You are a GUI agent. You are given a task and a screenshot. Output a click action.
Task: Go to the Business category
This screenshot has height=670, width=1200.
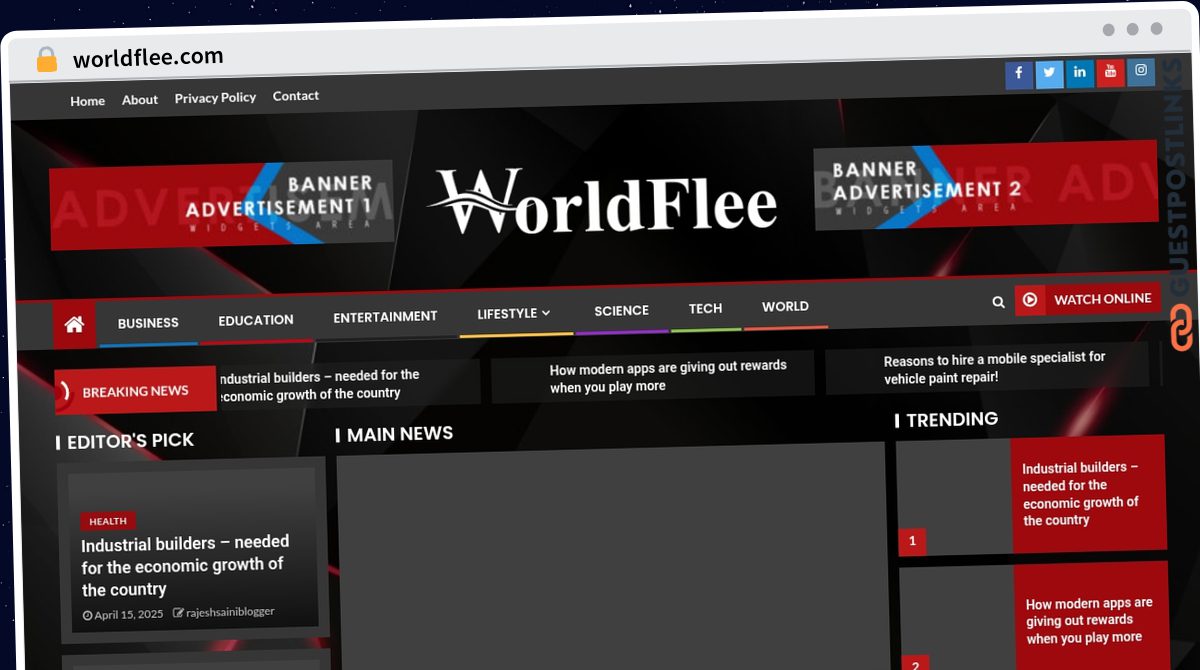148,323
